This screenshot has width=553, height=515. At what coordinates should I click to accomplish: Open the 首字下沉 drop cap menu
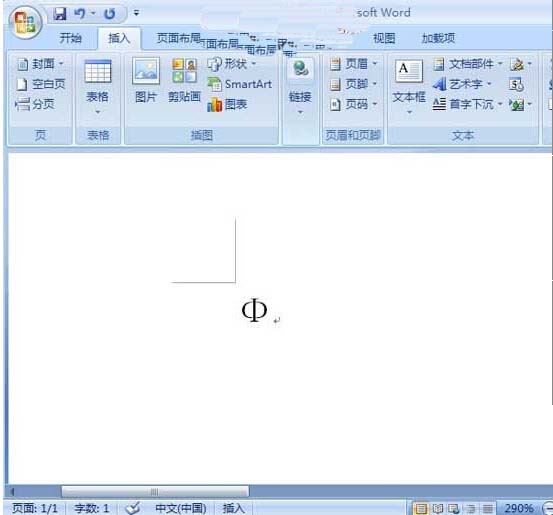tap(468, 104)
